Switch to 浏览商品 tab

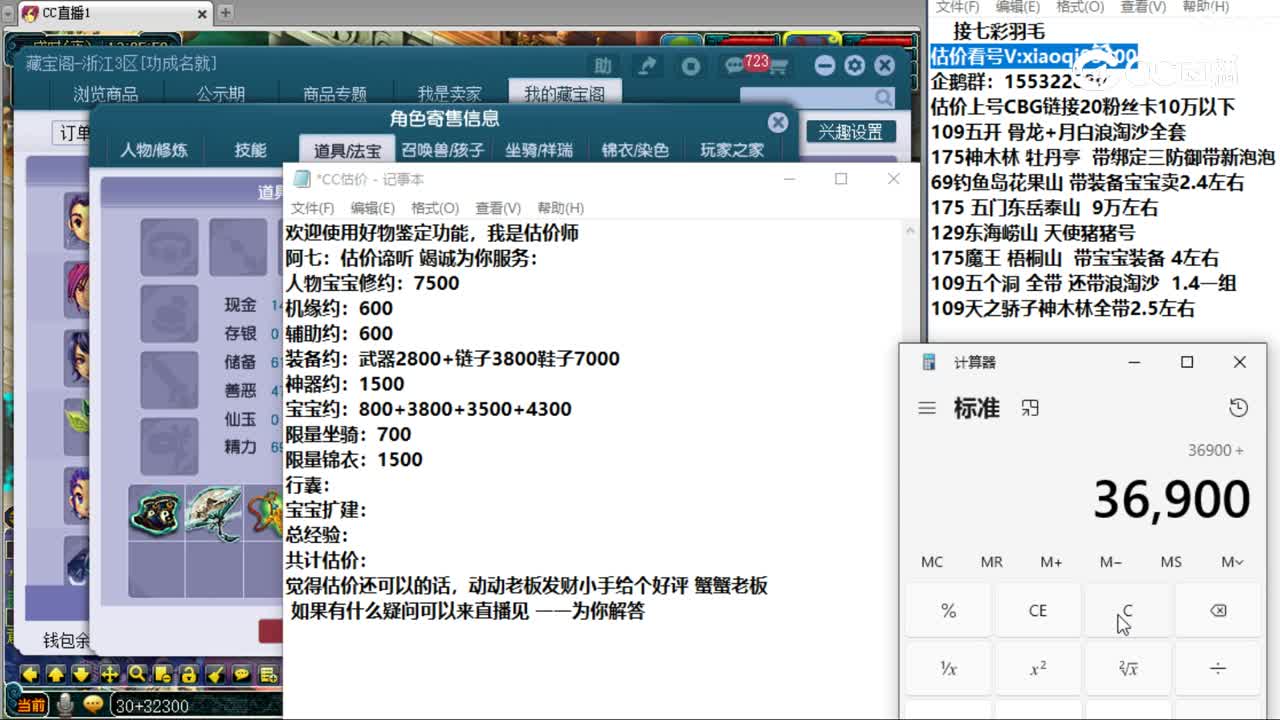point(106,94)
